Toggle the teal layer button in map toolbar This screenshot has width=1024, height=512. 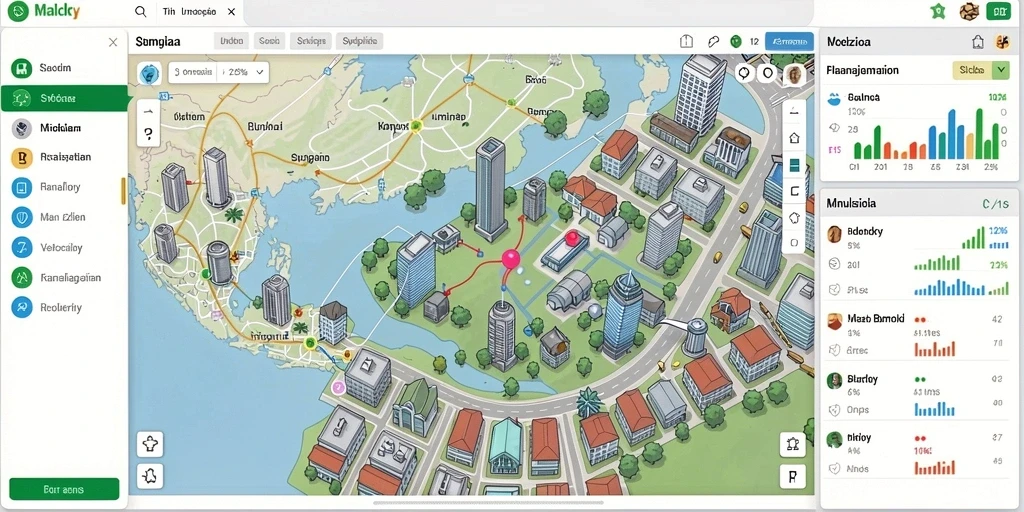(795, 165)
